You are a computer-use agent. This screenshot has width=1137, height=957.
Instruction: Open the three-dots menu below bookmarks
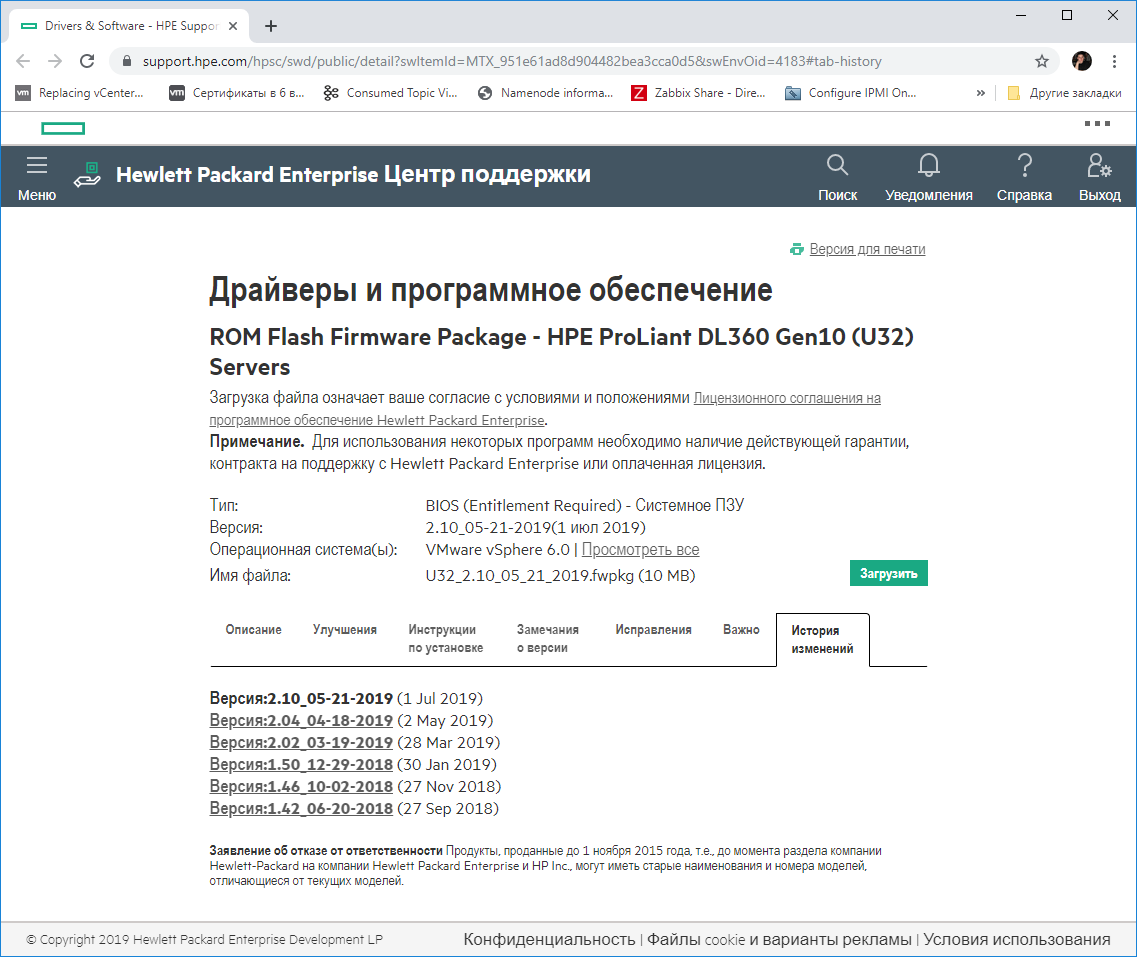[x=1097, y=123]
